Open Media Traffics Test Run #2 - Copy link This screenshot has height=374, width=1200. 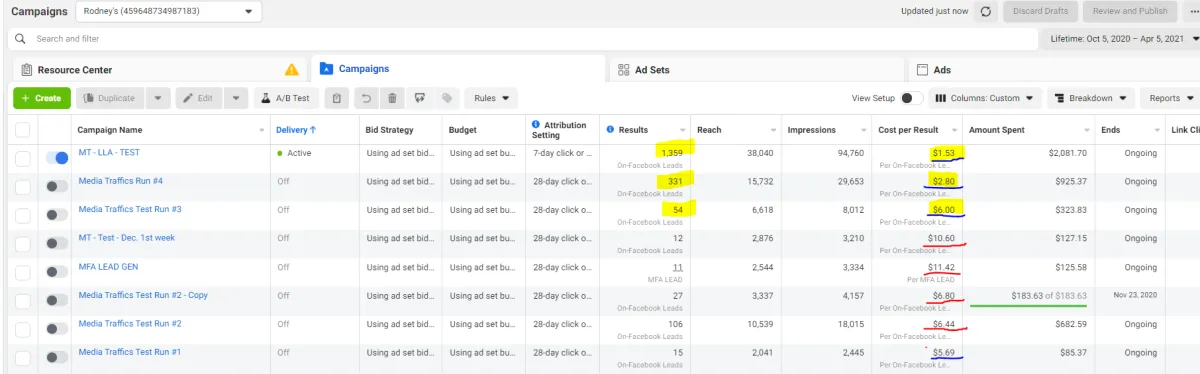pyautogui.click(x=143, y=295)
